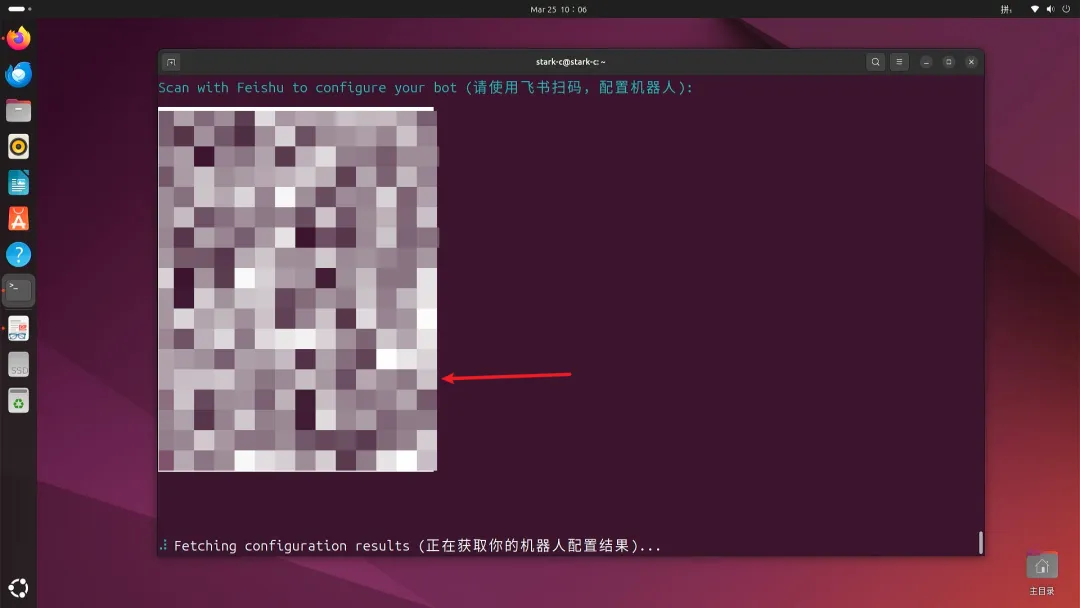Image resolution: width=1080 pixels, height=608 pixels.
Task: Show applications via Ubuntu logo button
Action: tap(19, 588)
